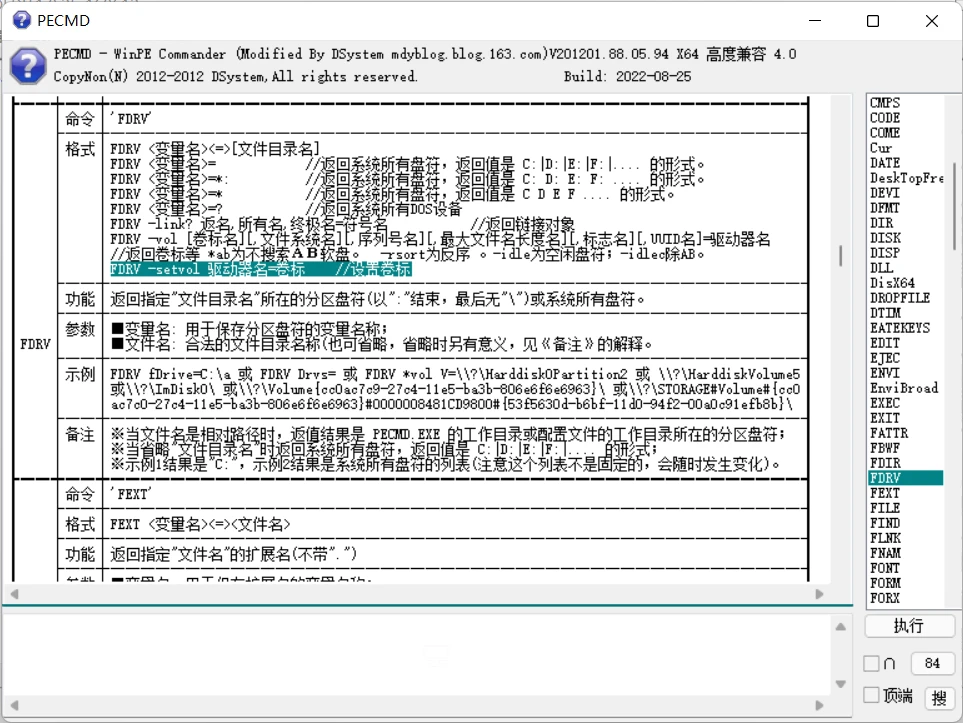Select FLNK in the command list
The image size is (963, 723).
pyautogui.click(x=885, y=538)
